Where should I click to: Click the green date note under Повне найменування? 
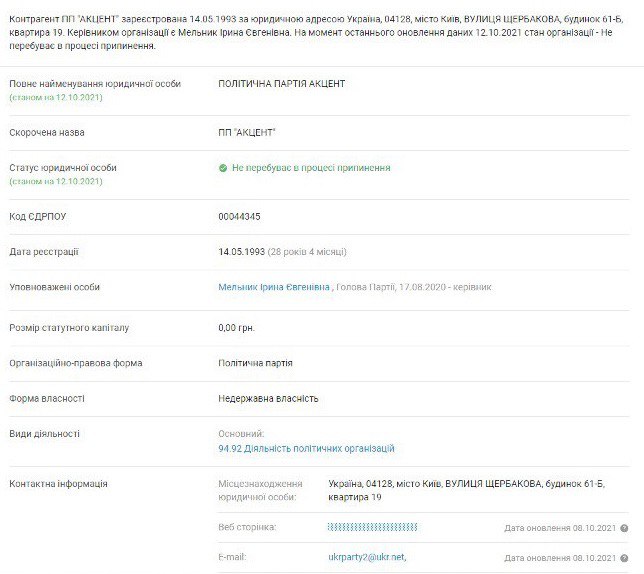[x=55, y=98]
